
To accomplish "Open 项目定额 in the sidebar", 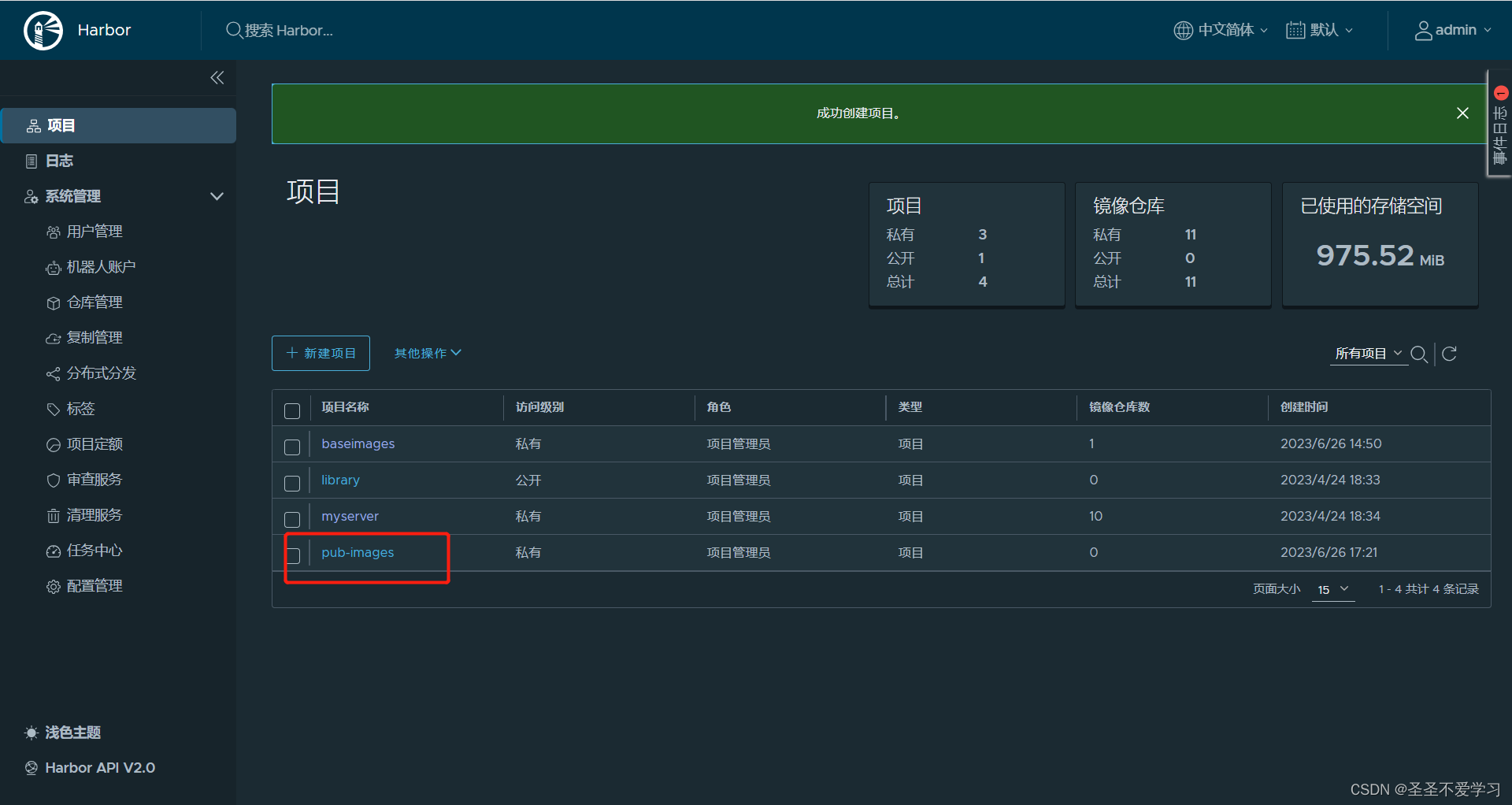I will pyautogui.click(x=94, y=444).
